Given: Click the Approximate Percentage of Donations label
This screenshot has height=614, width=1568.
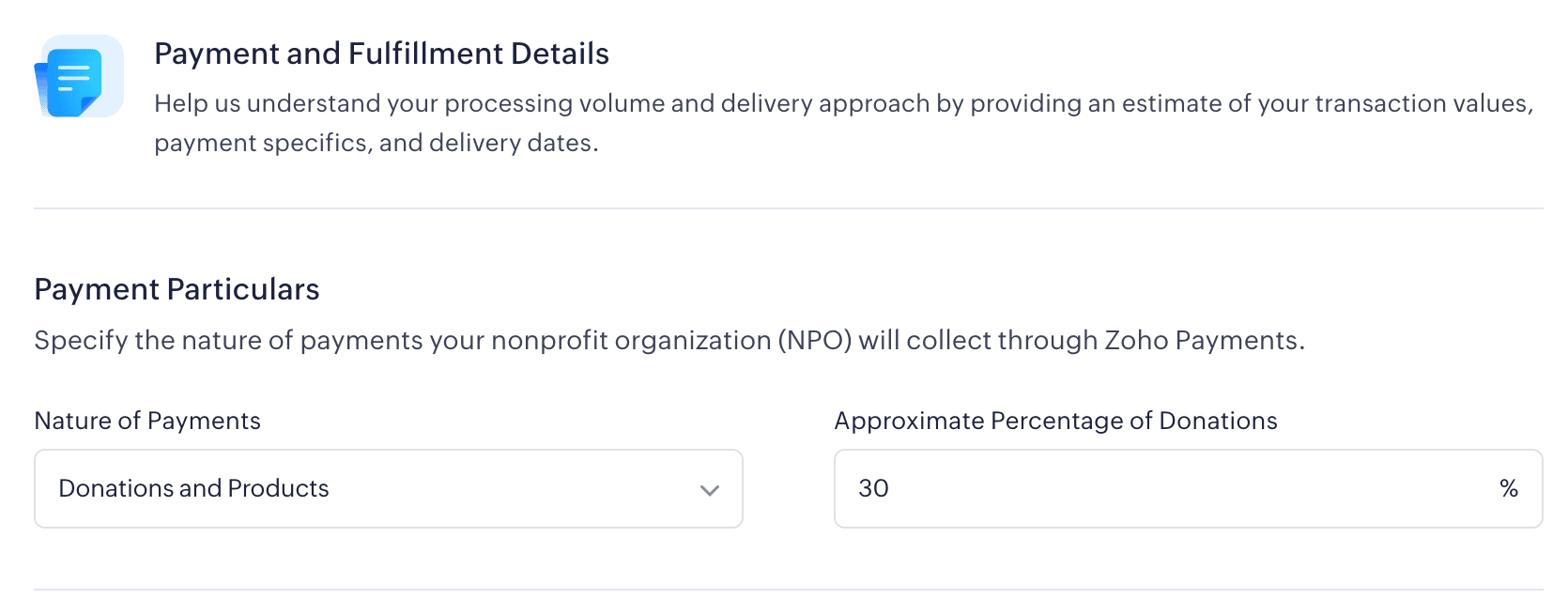Looking at the screenshot, I should [x=1055, y=421].
